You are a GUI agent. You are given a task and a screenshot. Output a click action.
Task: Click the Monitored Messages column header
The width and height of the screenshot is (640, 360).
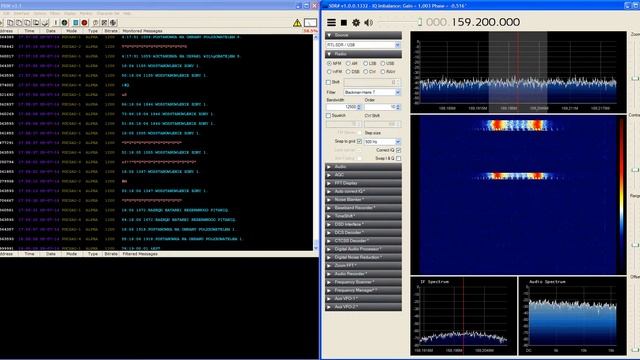(142, 31)
